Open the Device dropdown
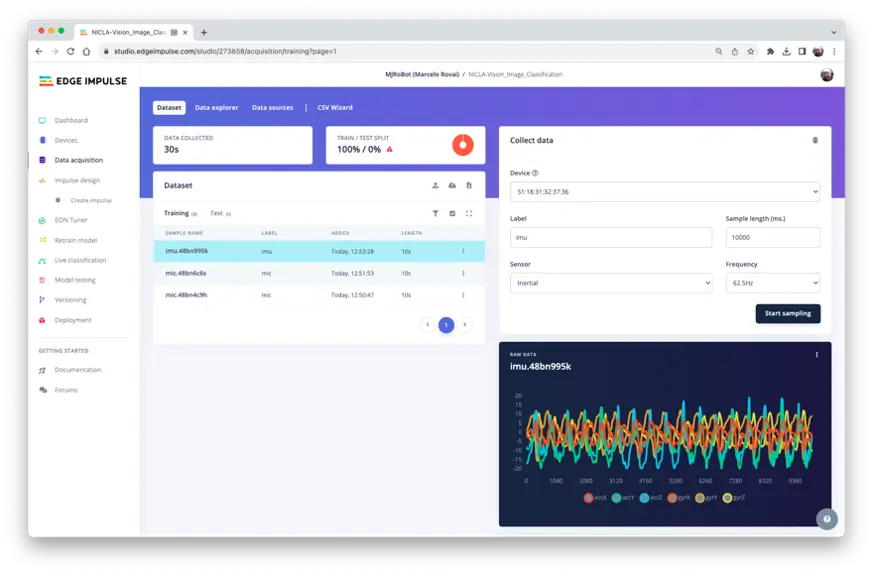874x574 pixels. pos(664,191)
